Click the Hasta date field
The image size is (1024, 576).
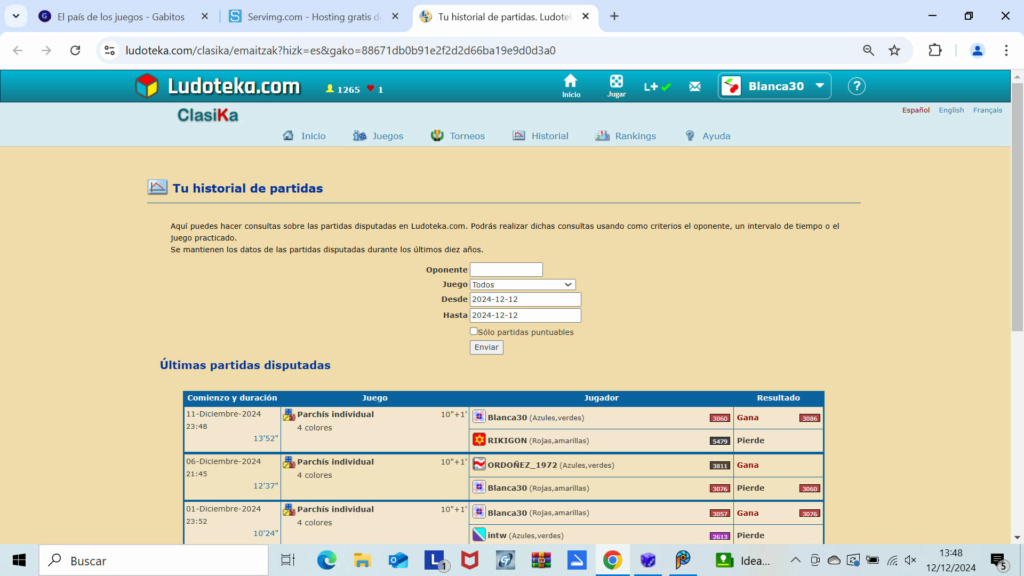[x=525, y=315]
